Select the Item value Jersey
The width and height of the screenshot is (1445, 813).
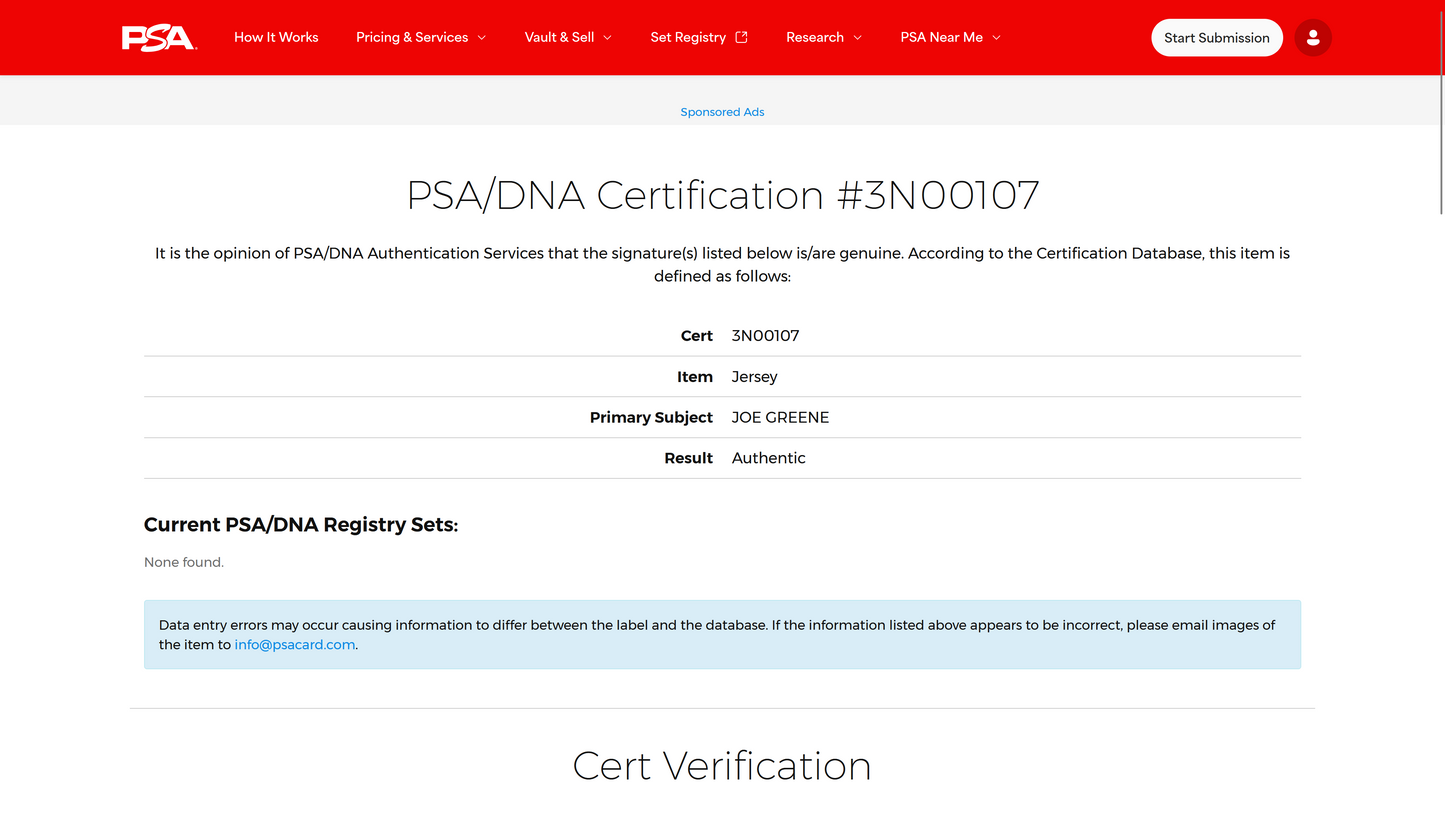[755, 377]
